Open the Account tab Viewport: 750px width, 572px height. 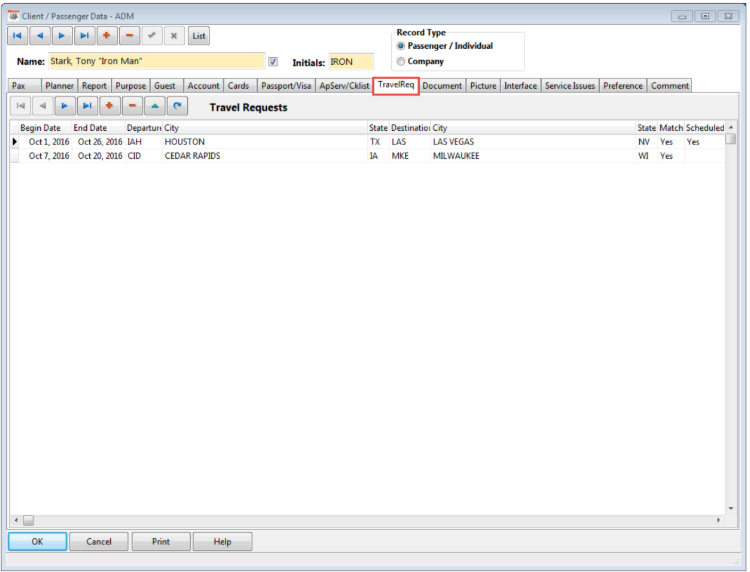click(203, 86)
